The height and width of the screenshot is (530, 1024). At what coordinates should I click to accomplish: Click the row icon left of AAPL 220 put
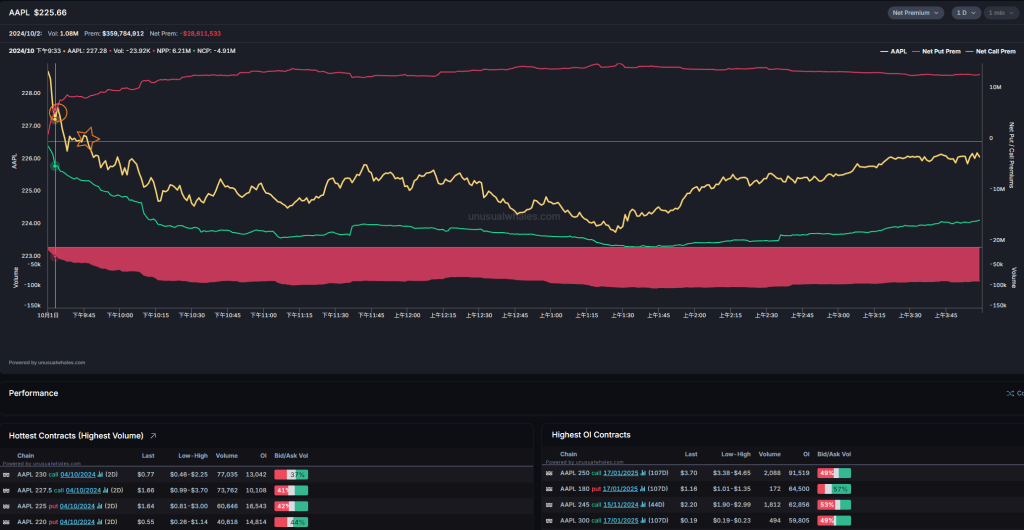pyautogui.click(x=7, y=522)
